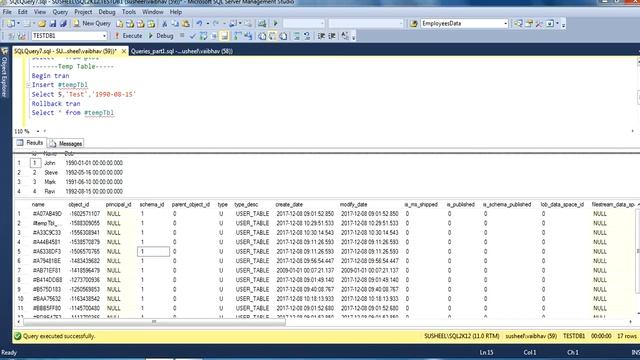Viewport: 640px width, 360px height.
Task: Click the green Start arrow in top toolbar
Action: tap(276, 24)
